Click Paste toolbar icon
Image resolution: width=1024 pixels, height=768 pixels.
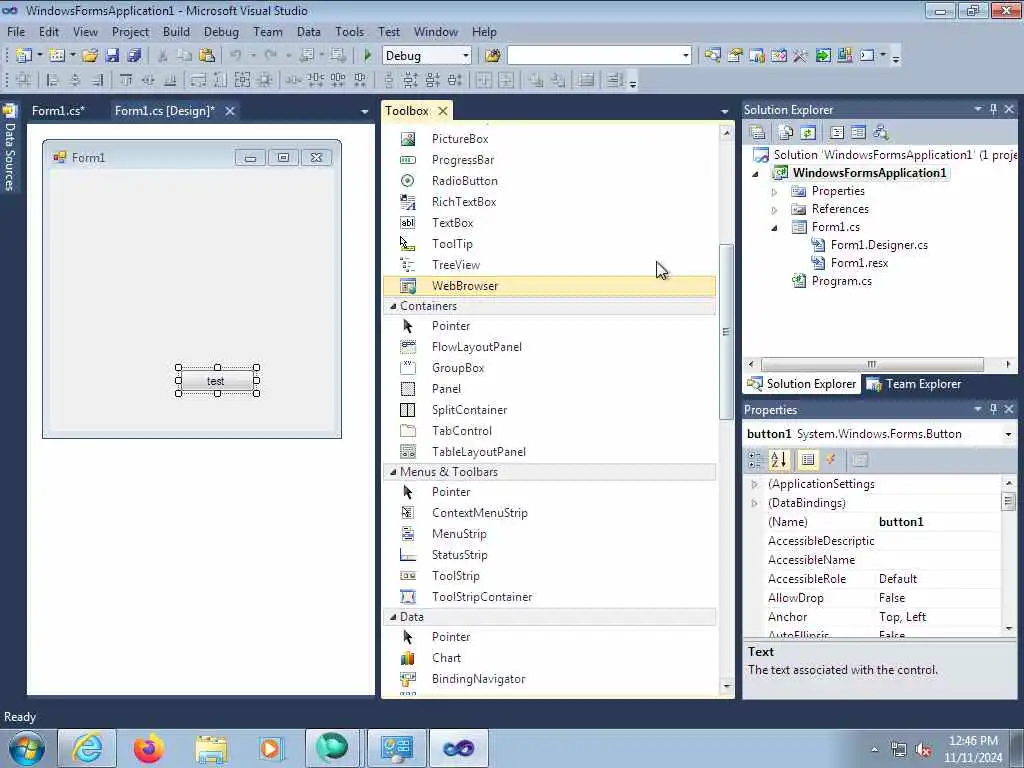point(207,56)
